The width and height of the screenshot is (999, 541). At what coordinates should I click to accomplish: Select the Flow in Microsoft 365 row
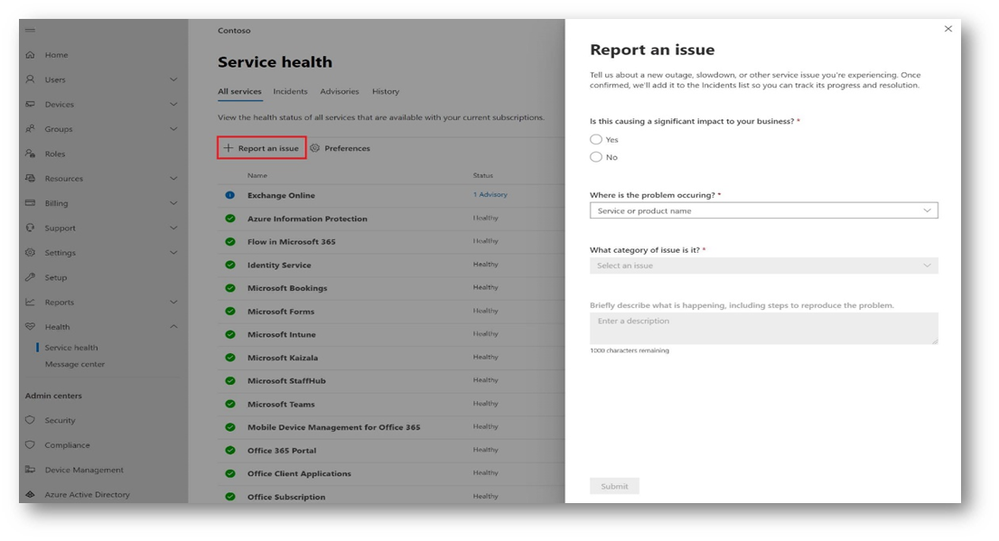tap(391, 242)
